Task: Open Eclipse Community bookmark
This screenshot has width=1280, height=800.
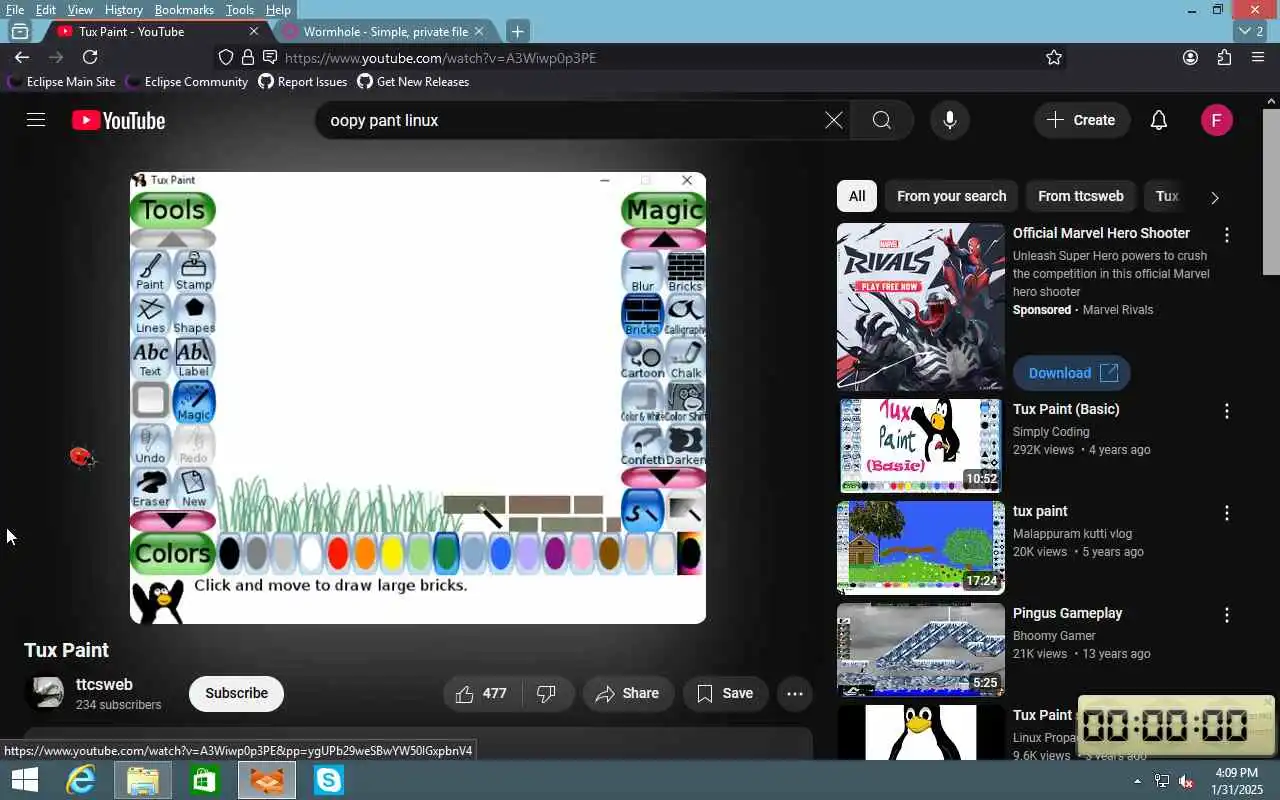Action: click(x=187, y=82)
